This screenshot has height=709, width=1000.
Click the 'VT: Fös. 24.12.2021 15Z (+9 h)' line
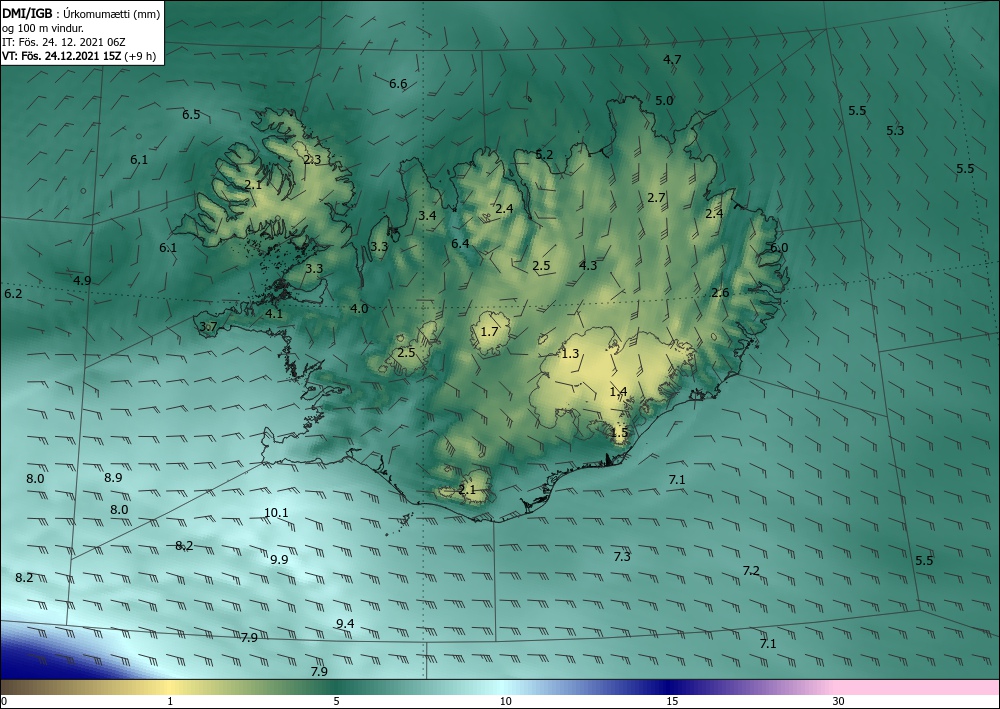(79, 56)
